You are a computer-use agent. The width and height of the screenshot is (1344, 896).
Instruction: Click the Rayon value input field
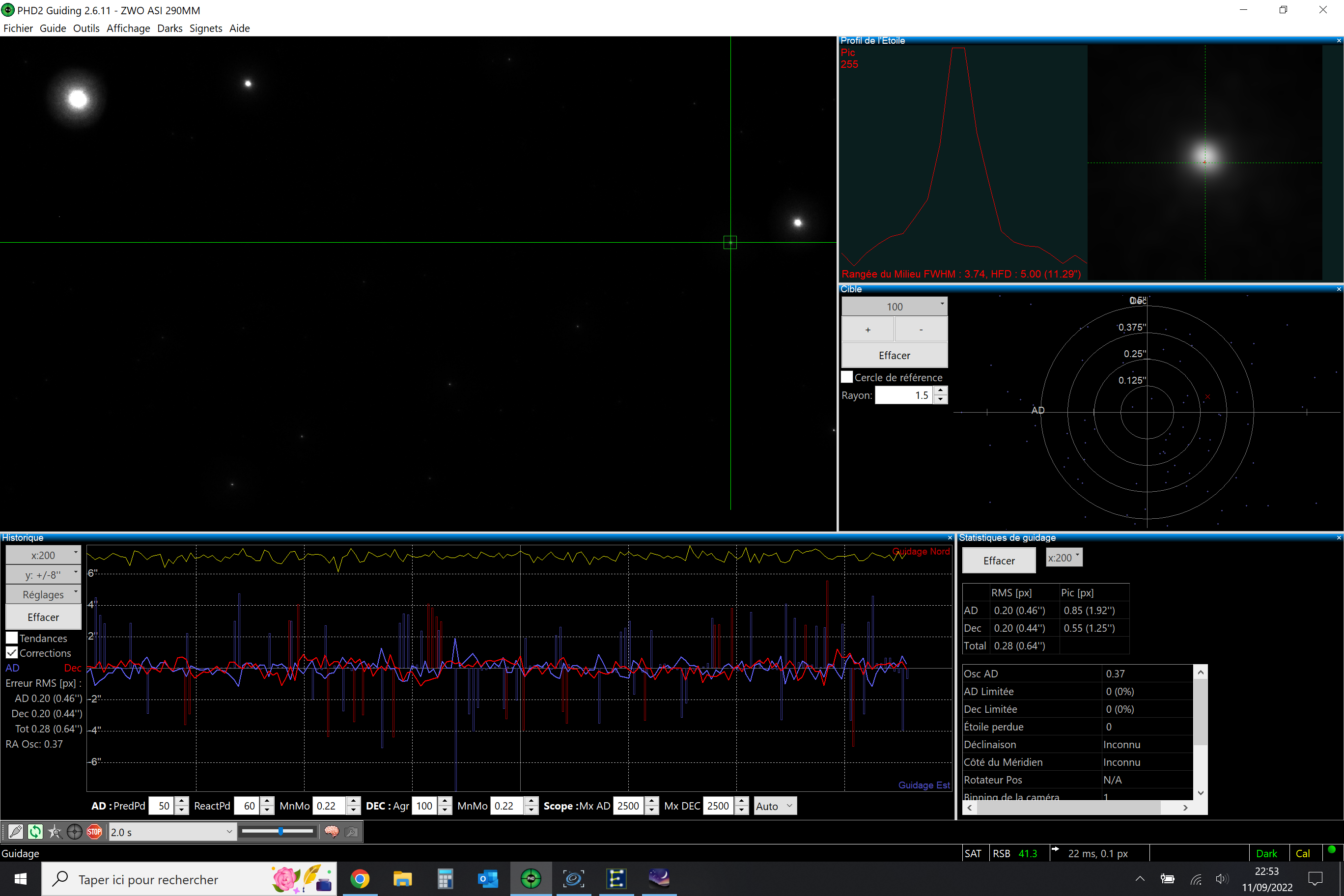pyautogui.click(x=903, y=395)
